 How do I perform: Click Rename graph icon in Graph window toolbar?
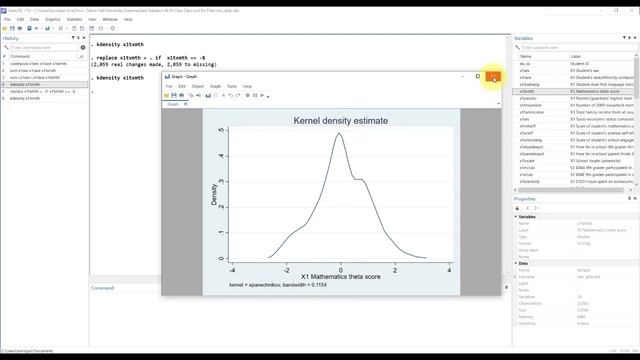point(198,96)
